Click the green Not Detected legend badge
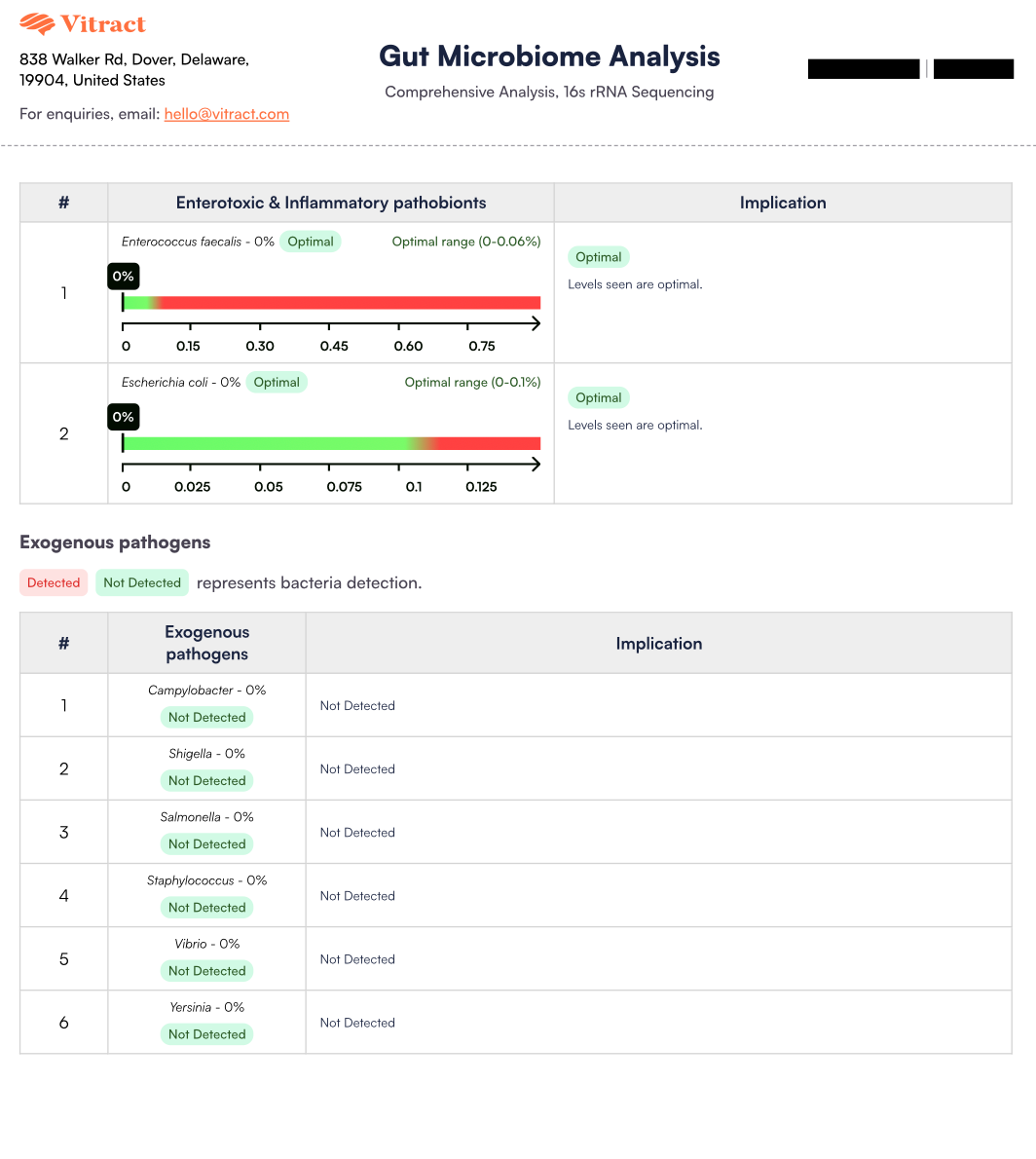Image resolution: width=1036 pixels, height=1159 pixels. [142, 582]
